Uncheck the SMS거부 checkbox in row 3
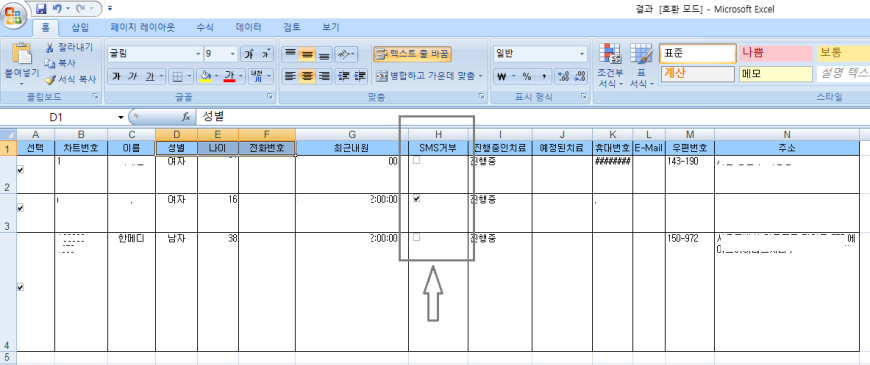 click(x=417, y=198)
